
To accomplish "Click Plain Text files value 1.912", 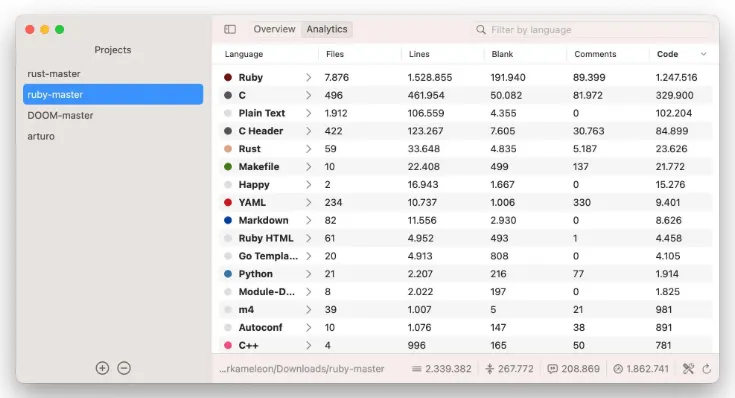I will click(336, 113).
